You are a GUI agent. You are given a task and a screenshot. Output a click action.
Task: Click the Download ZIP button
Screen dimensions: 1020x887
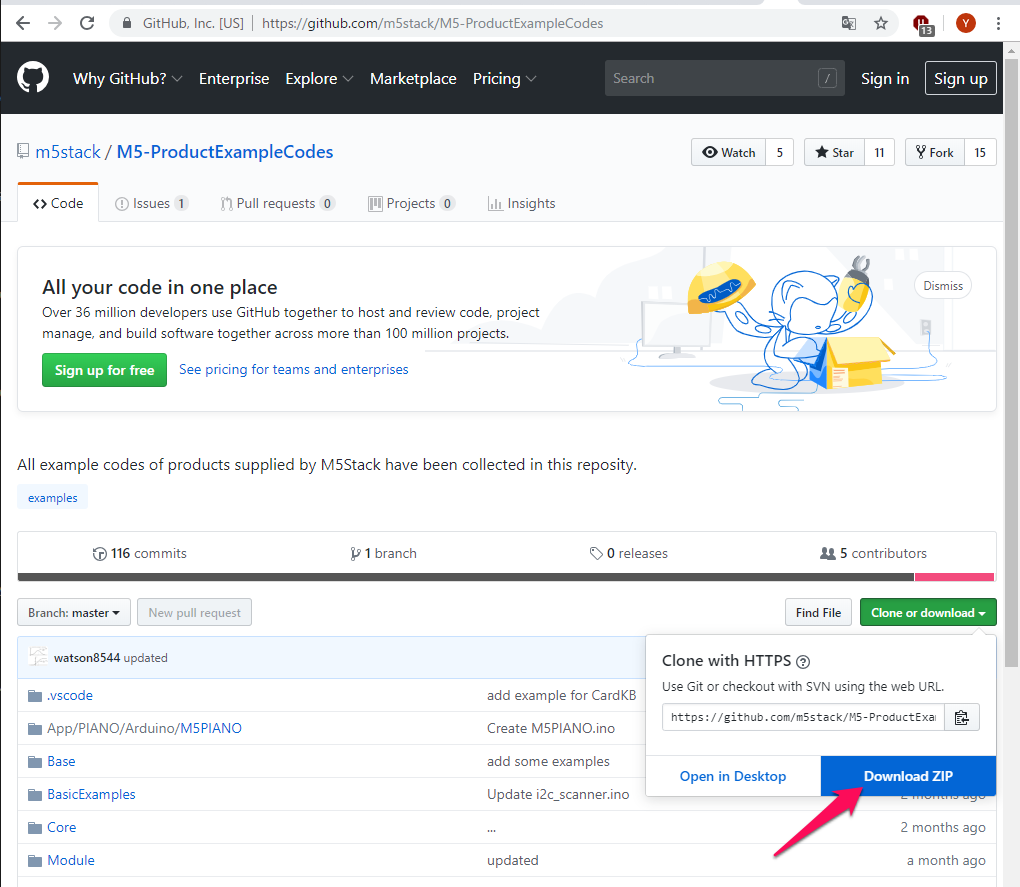pyautogui.click(x=908, y=776)
